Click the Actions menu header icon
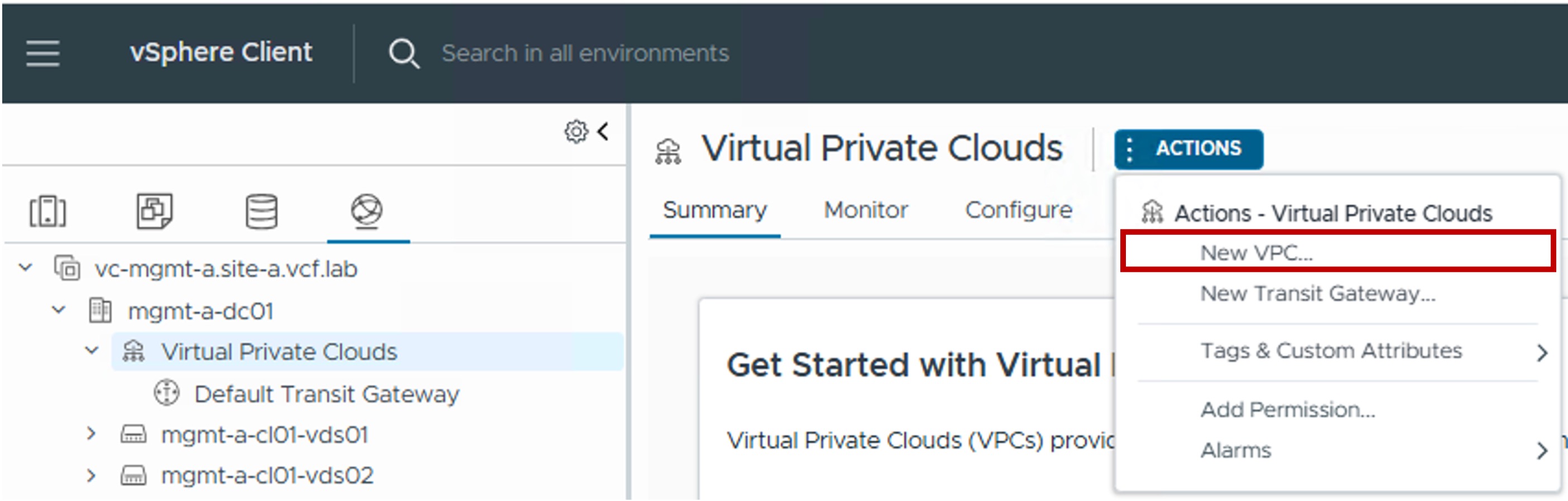Screen dimensions: 1568x501 point(1152,213)
